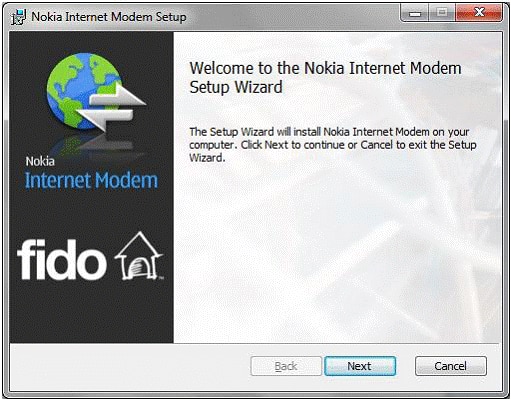Click the Next button to continue
This screenshot has height=400, width=511.
click(360, 366)
